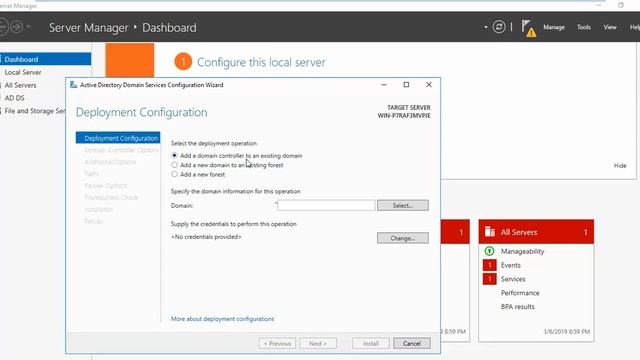Click the orange Quick Start tile

[x=130, y=60]
